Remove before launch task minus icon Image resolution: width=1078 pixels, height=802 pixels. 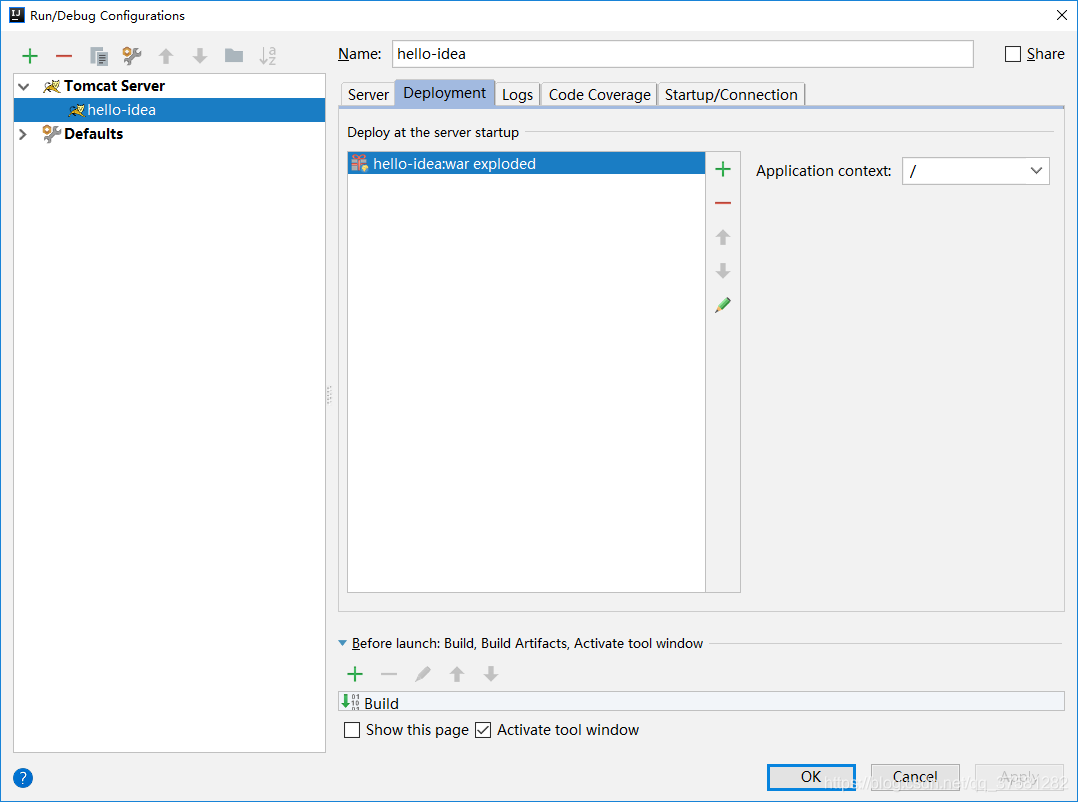point(389,674)
